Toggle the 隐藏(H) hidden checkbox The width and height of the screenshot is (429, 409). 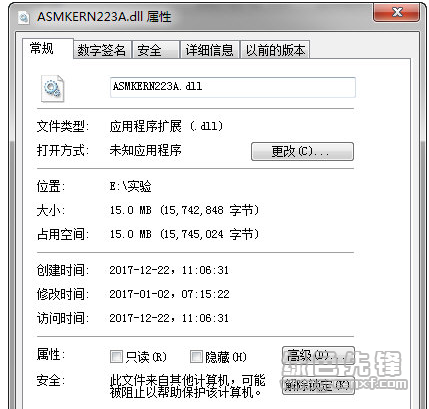coord(196,357)
